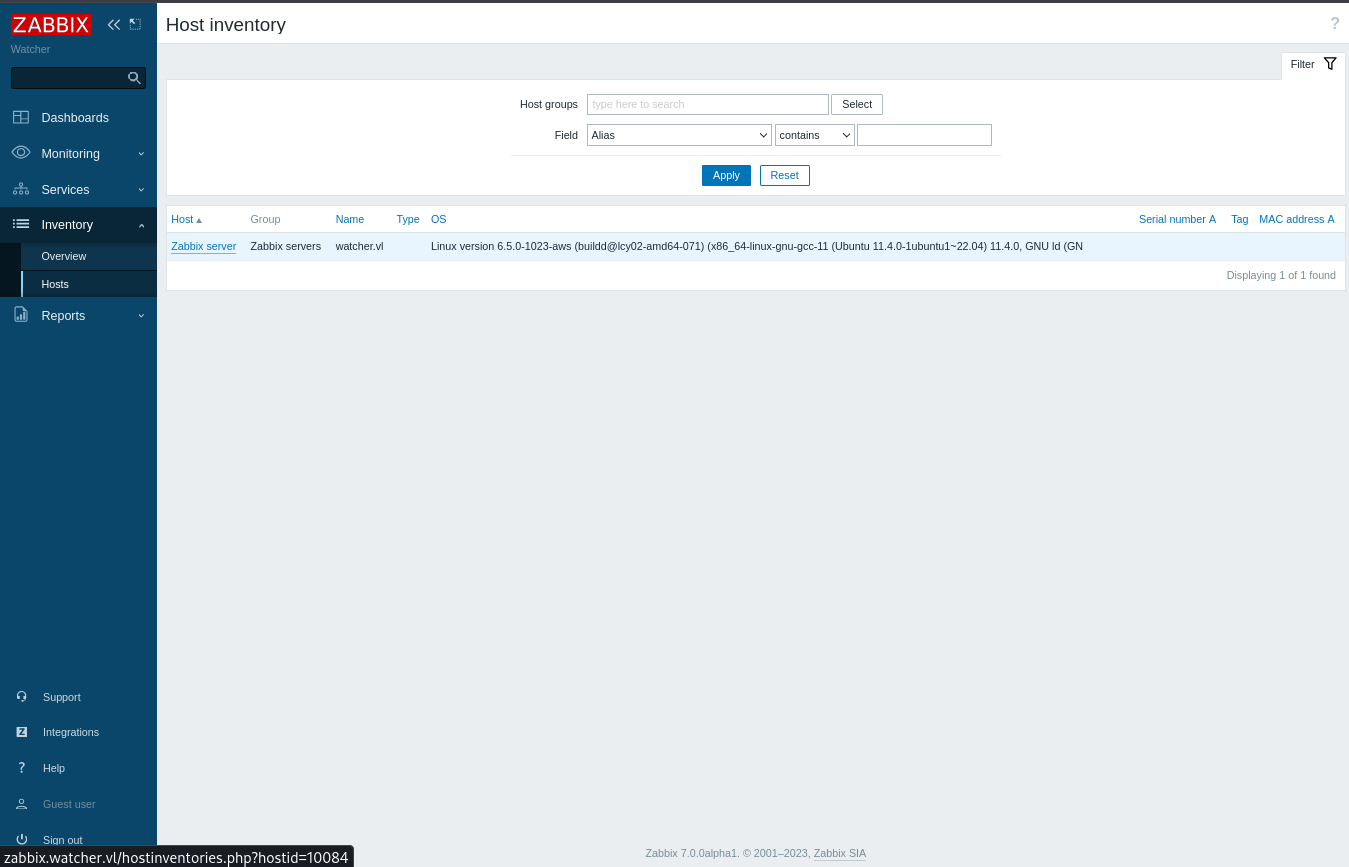This screenshot has width=1349, height=867.
Task: Collapse the Inventory menu chevron
Action: point(141,225)
